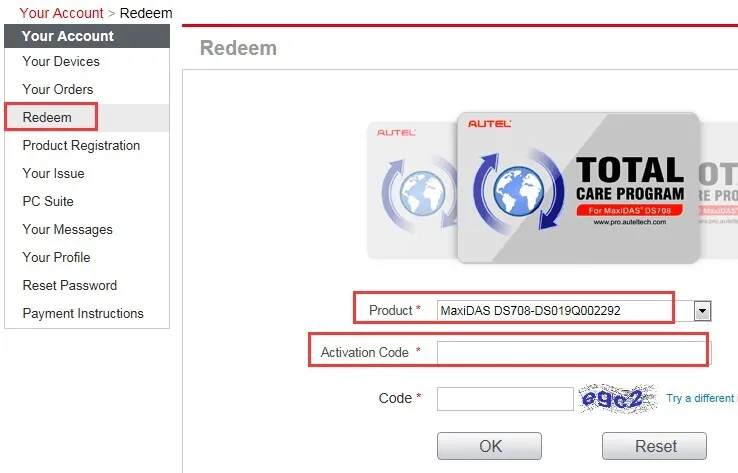This screenshot has height=473, width=738.
Task: Click the captcha image egc2
Action: pyautogui.click(x=618, y=399)
